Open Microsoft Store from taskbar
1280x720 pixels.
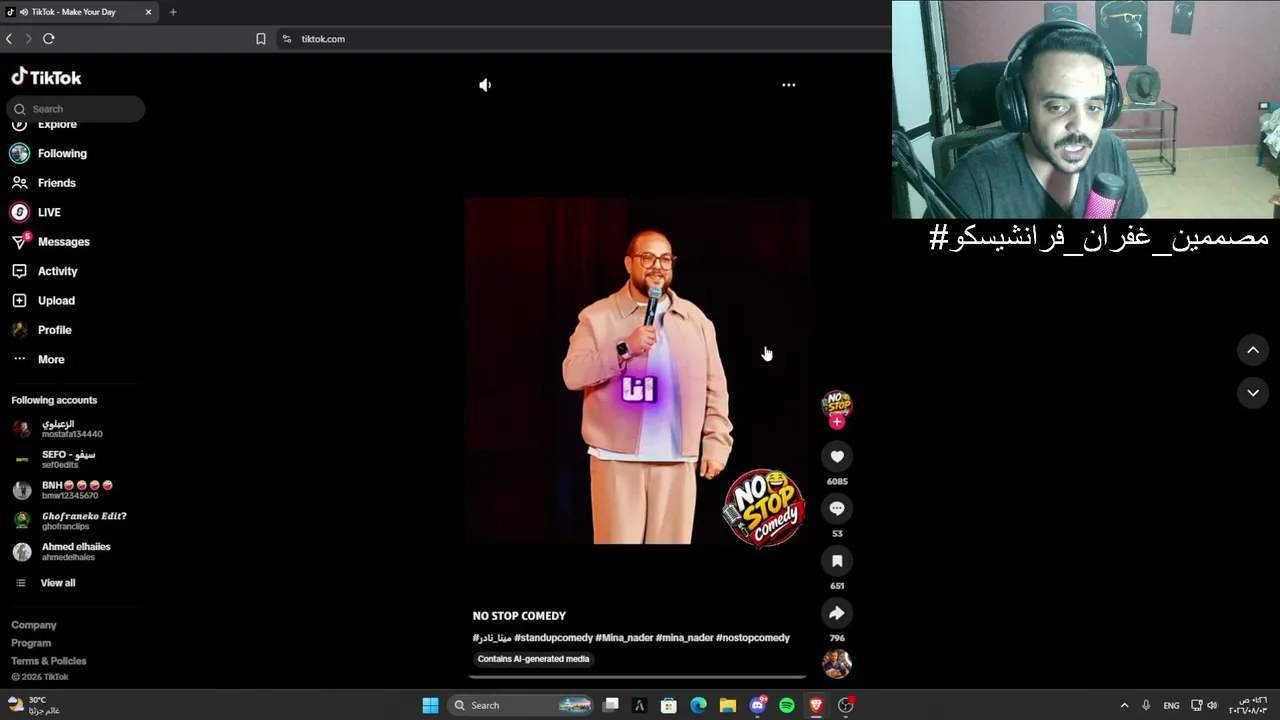[669, 705]
